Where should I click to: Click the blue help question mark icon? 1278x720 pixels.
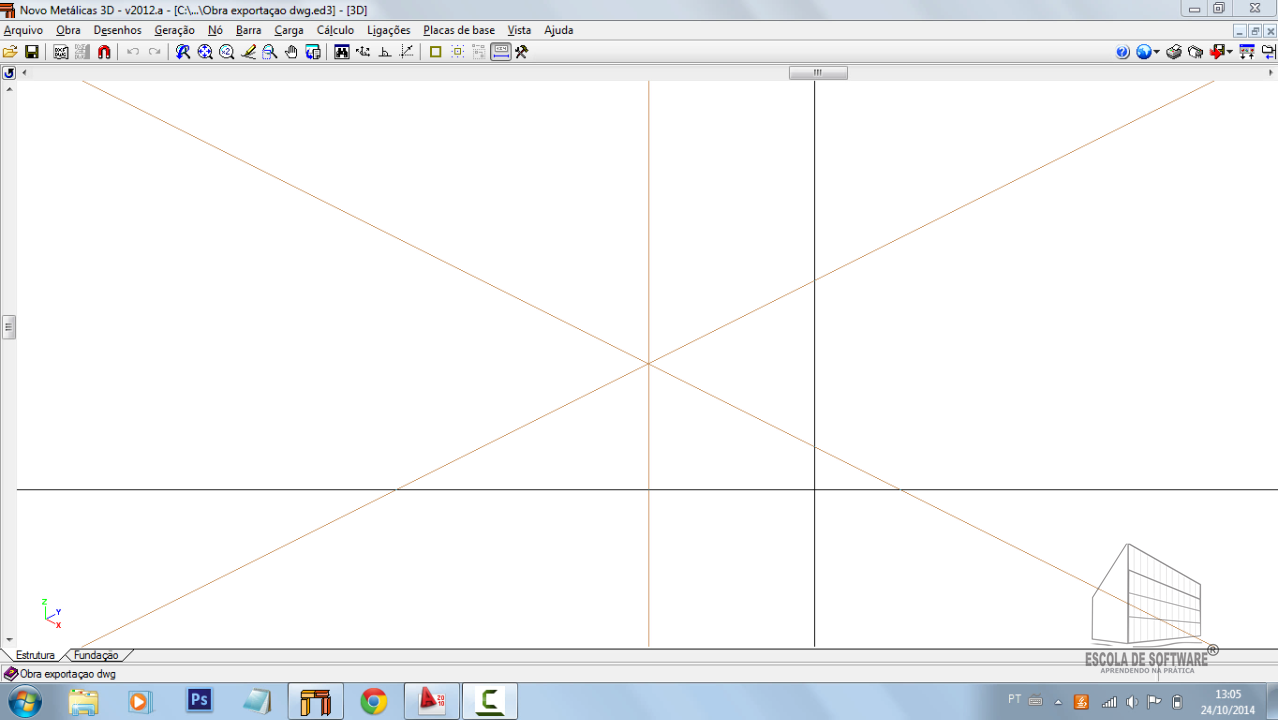(x=1122, y=52)
